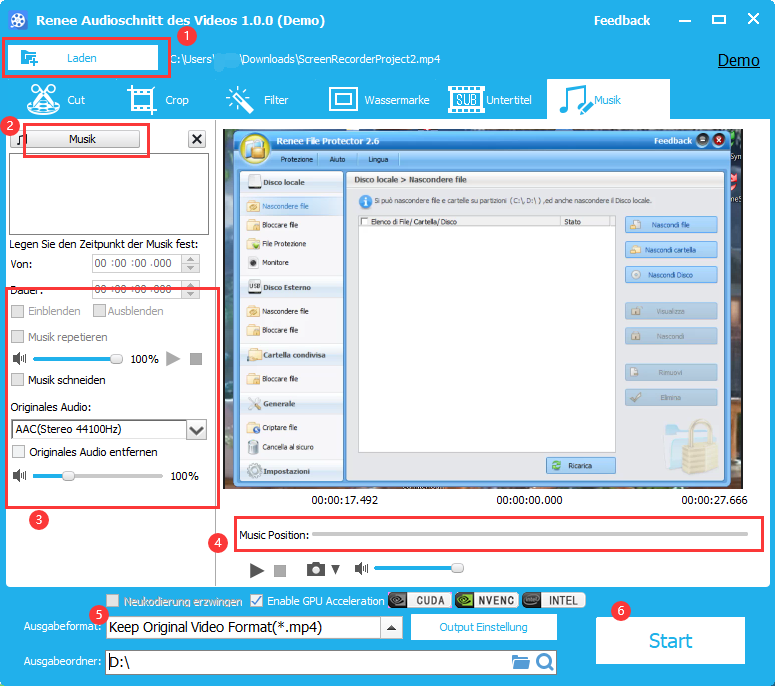This screenshot has width=775, height=686.
Task: Play the video preview
Action: [x=257, y=570]
